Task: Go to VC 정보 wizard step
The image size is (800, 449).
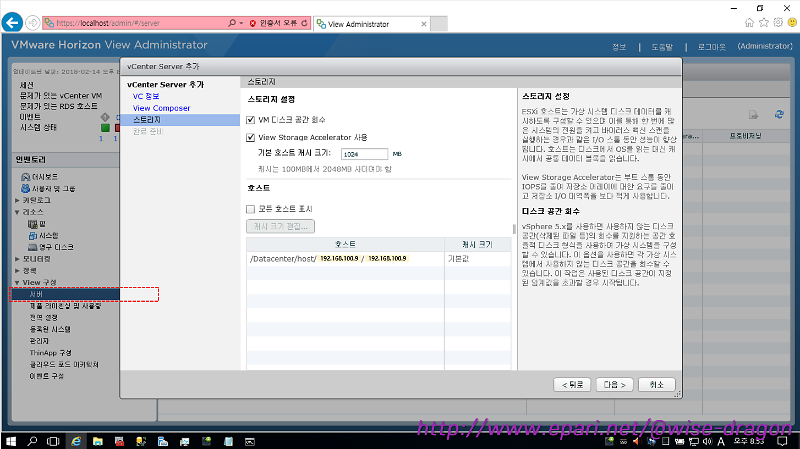Action: click(x=146, y=96)
